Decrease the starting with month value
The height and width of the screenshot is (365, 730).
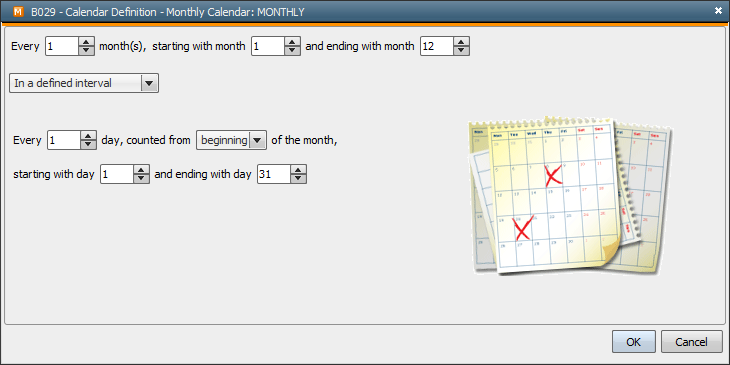coord(292,51)
